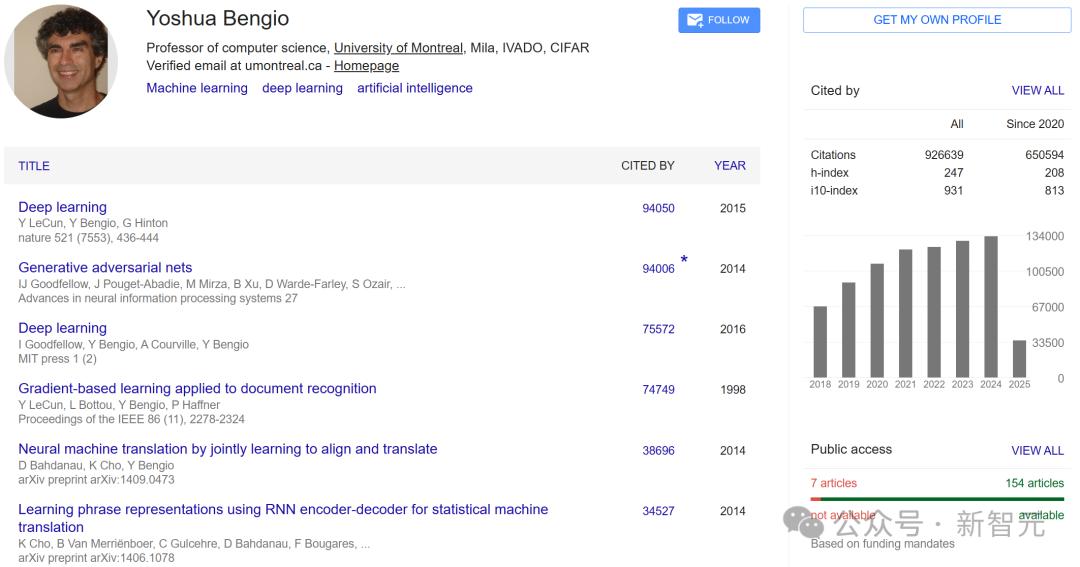
Task: Sort publications by Title column header
Action: coord(34,166)
